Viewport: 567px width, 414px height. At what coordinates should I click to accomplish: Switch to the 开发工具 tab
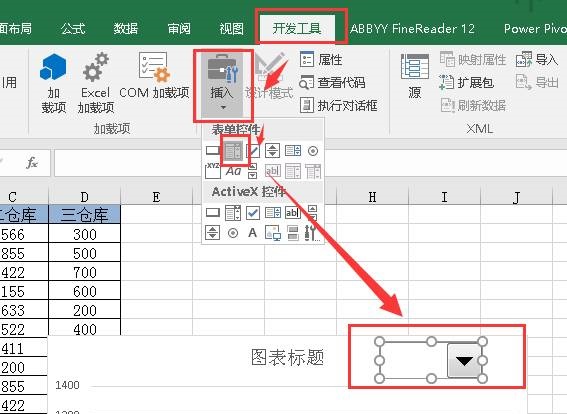click(297, 29)
